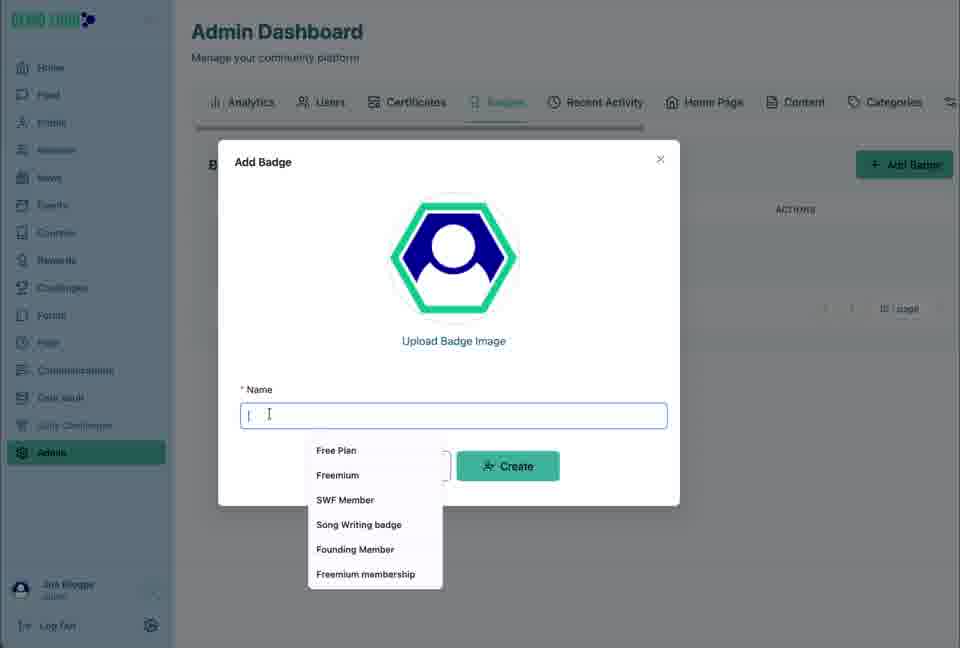Click the Forum icon in the sidebar
Viewport: 960px width, 648px height.
coord(22,315)
